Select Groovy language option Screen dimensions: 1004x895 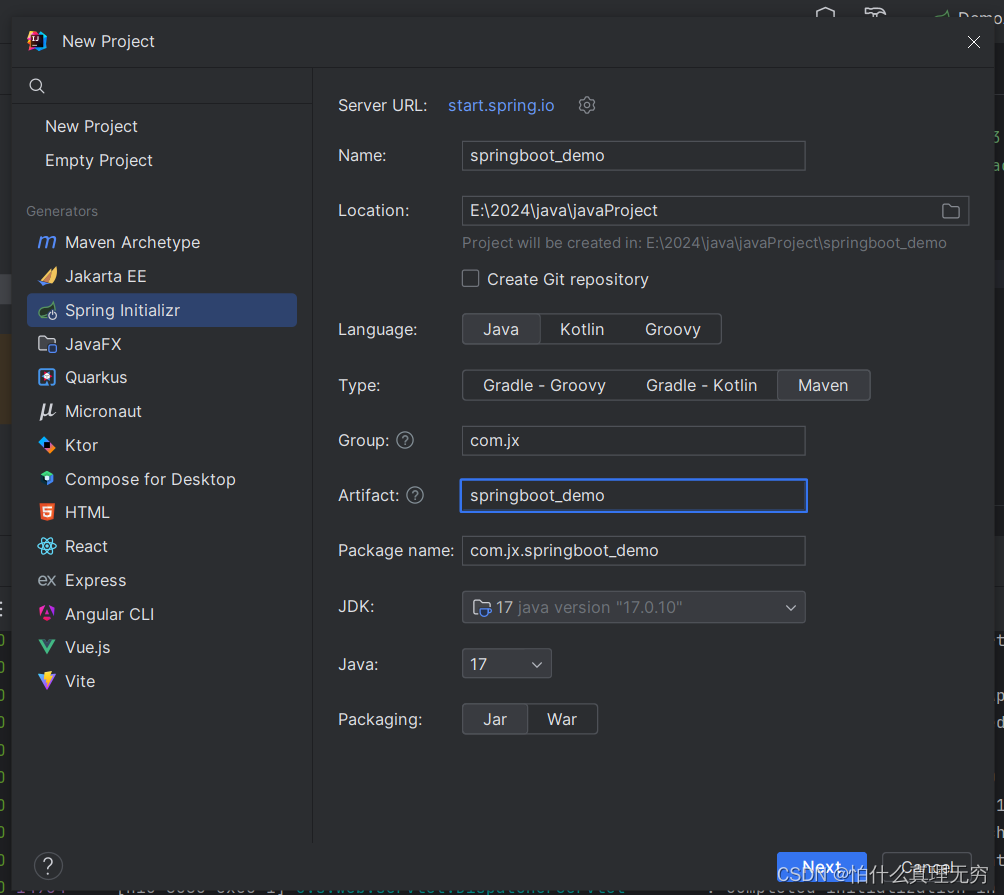click(x=672, y=329)
